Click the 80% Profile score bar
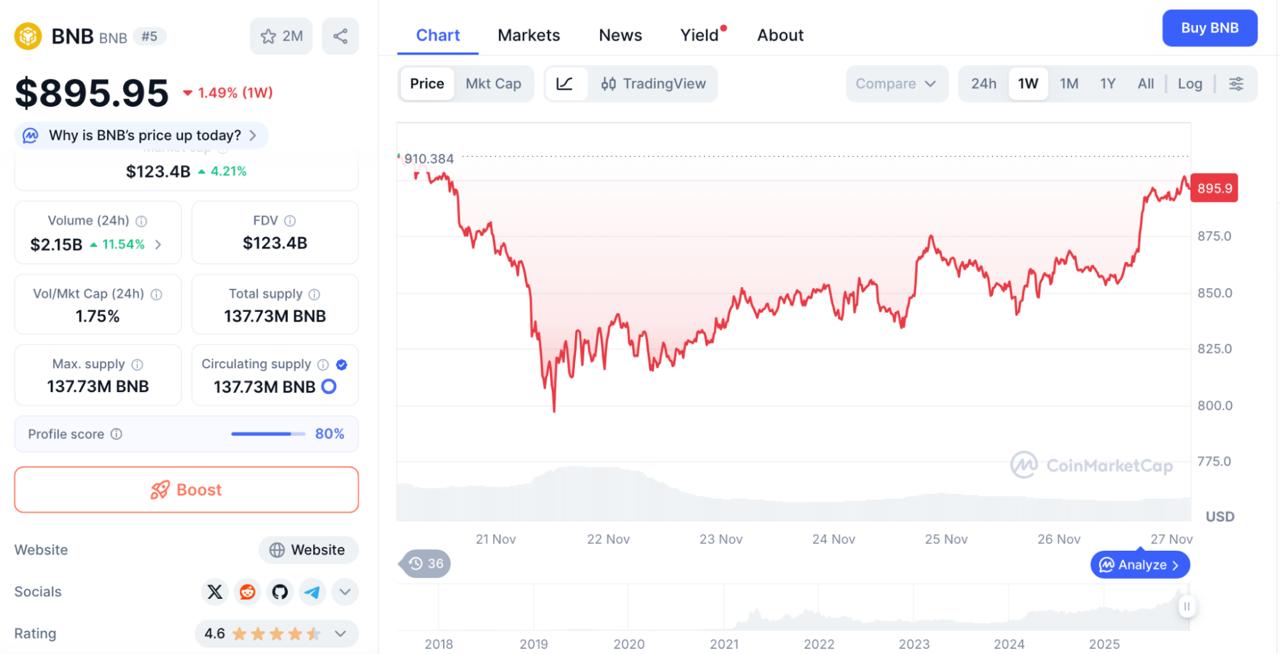1280x654 pixels. (x=267, y=433)
